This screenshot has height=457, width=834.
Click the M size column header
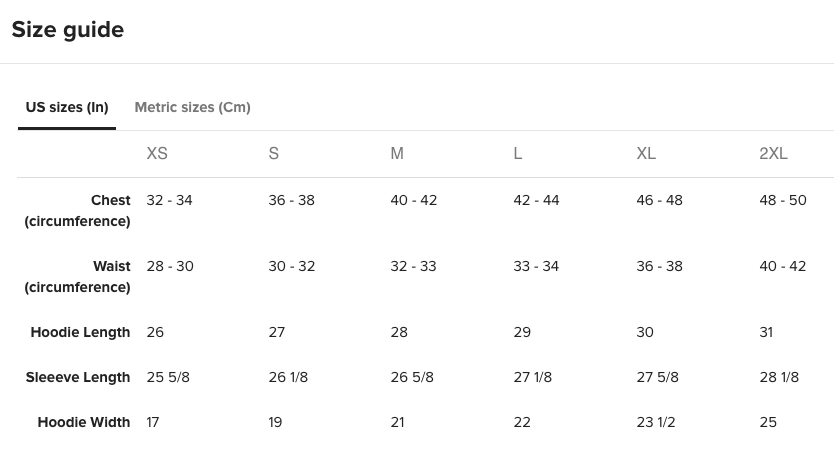coord(397,154)
